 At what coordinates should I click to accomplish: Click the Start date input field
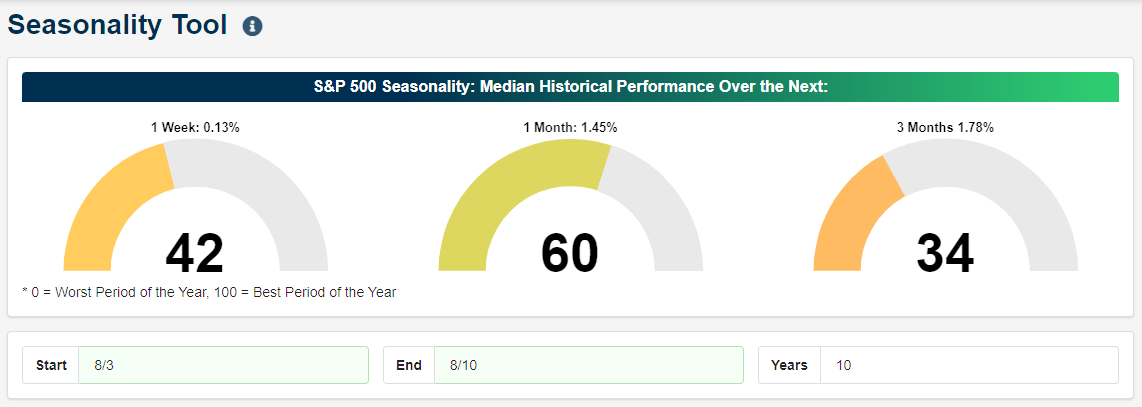point(224,365)
